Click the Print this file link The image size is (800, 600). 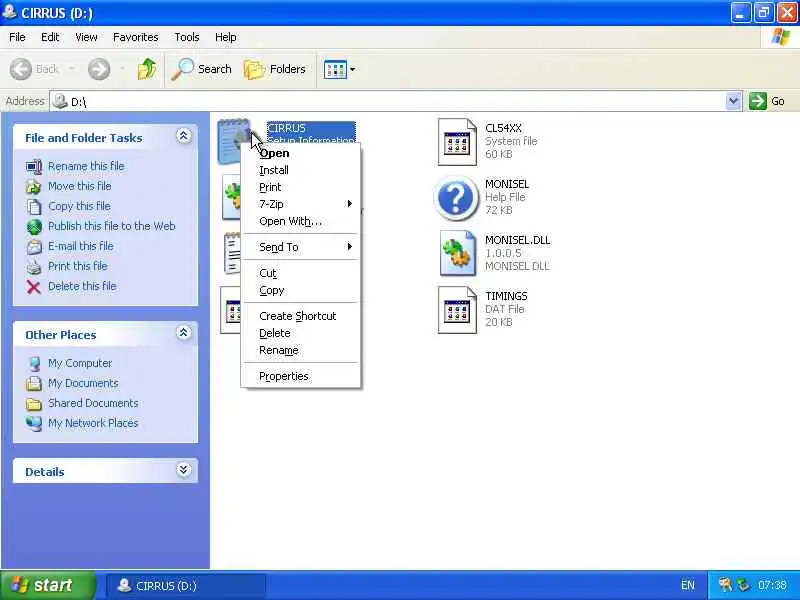point(78,266)
